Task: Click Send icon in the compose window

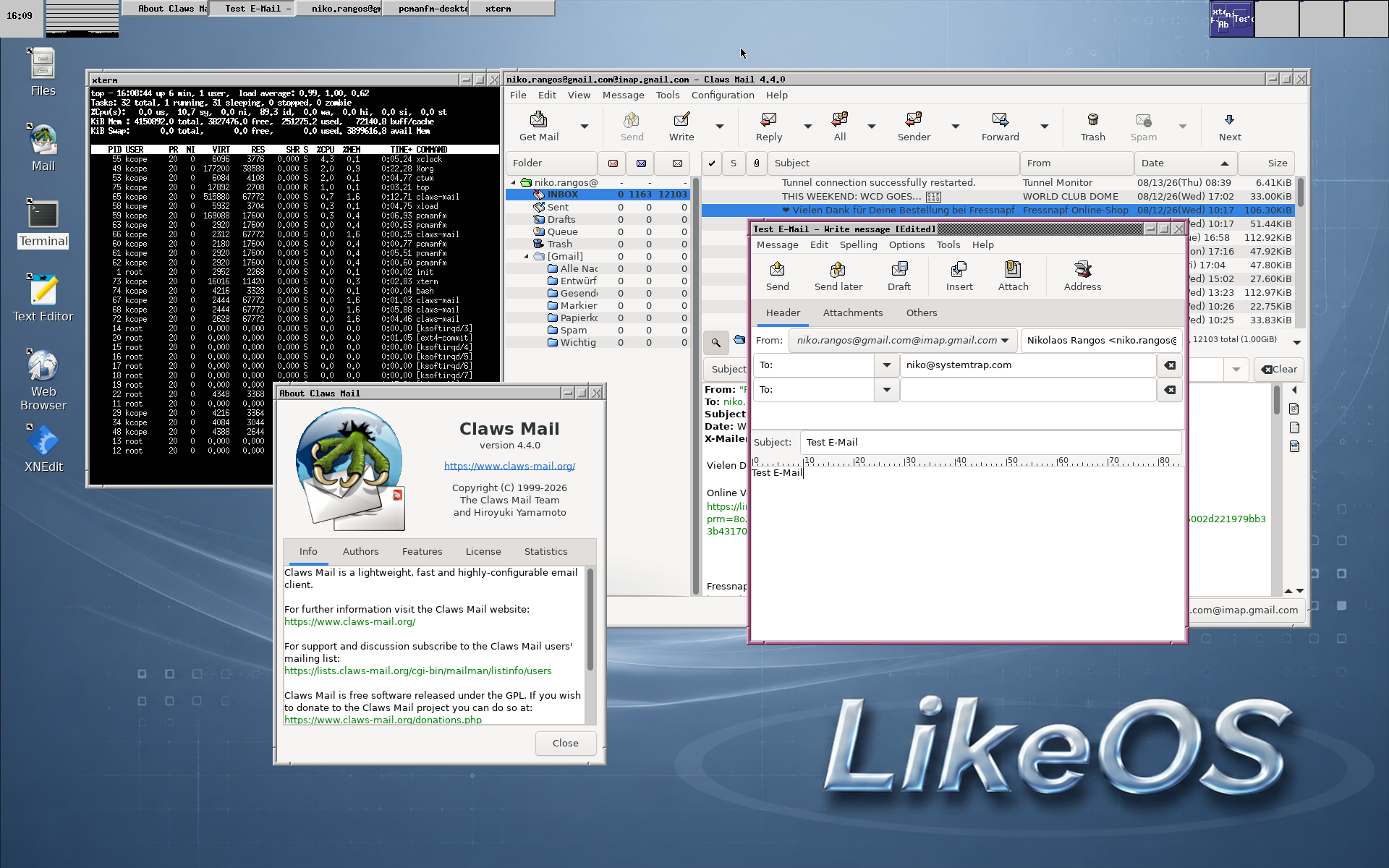Action: pos(778,270)
